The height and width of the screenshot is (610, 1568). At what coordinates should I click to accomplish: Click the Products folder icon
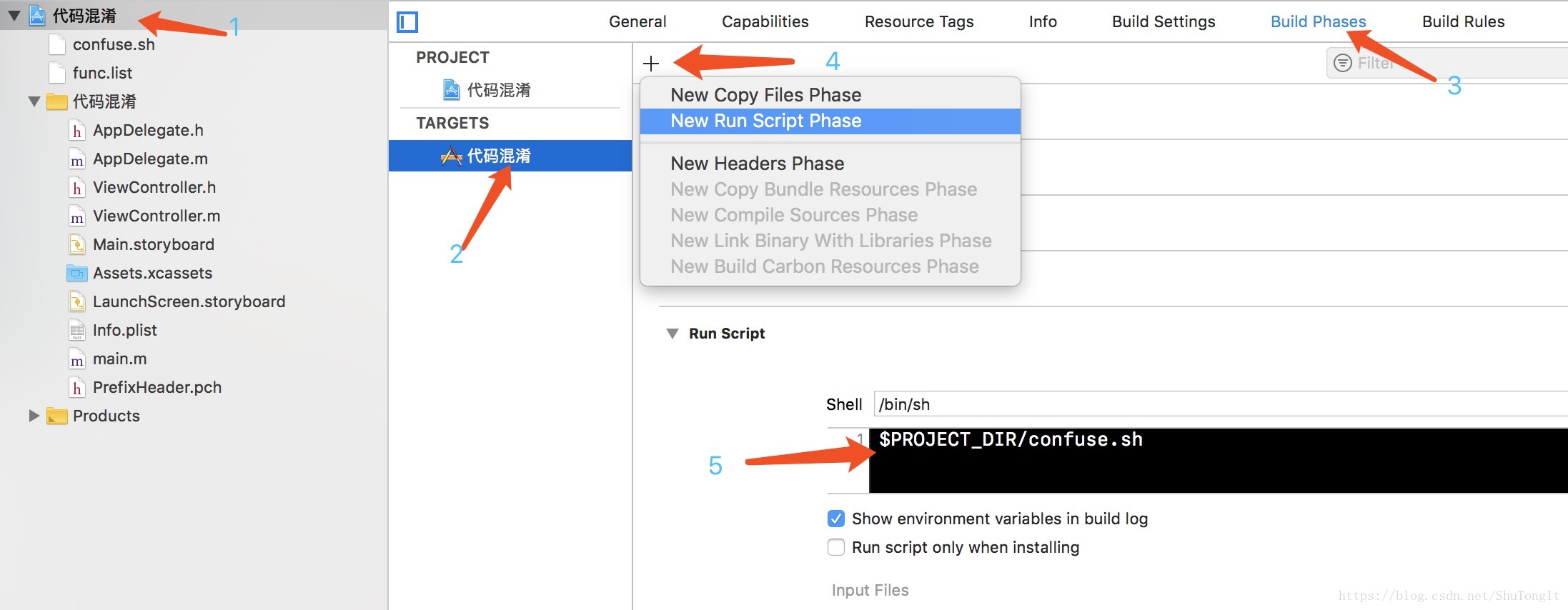[57, 416]
